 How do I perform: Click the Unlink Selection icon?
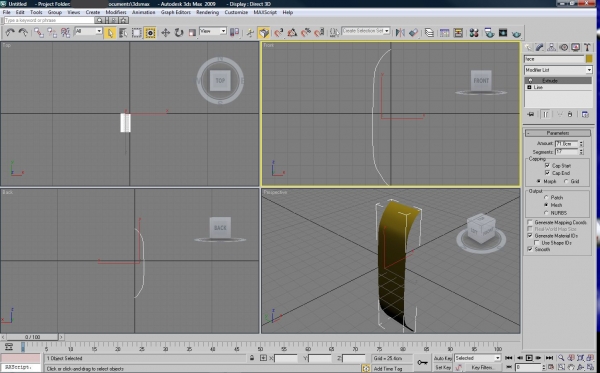coord(52,33)
